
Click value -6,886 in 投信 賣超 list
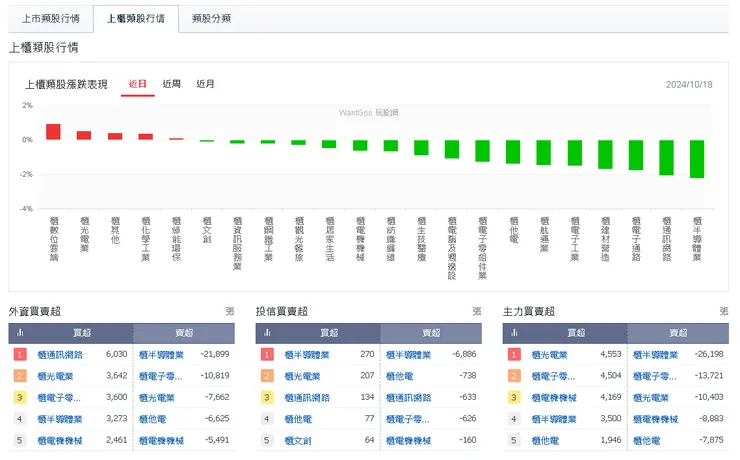click(464, 354)
